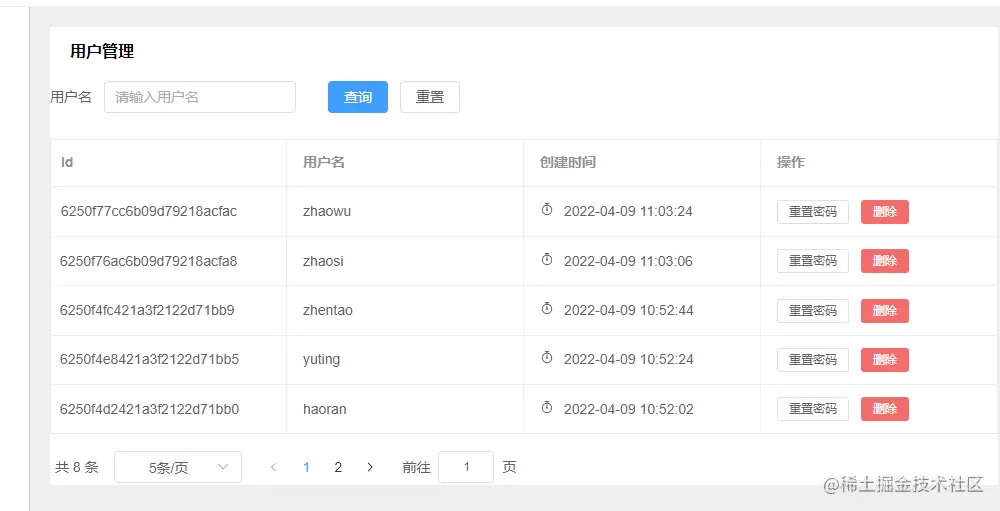The width and height of the screenshot is (1000, 511).
Task: Select page 1 in pagination
Action: pyautogui.click(x=306, y=467)
